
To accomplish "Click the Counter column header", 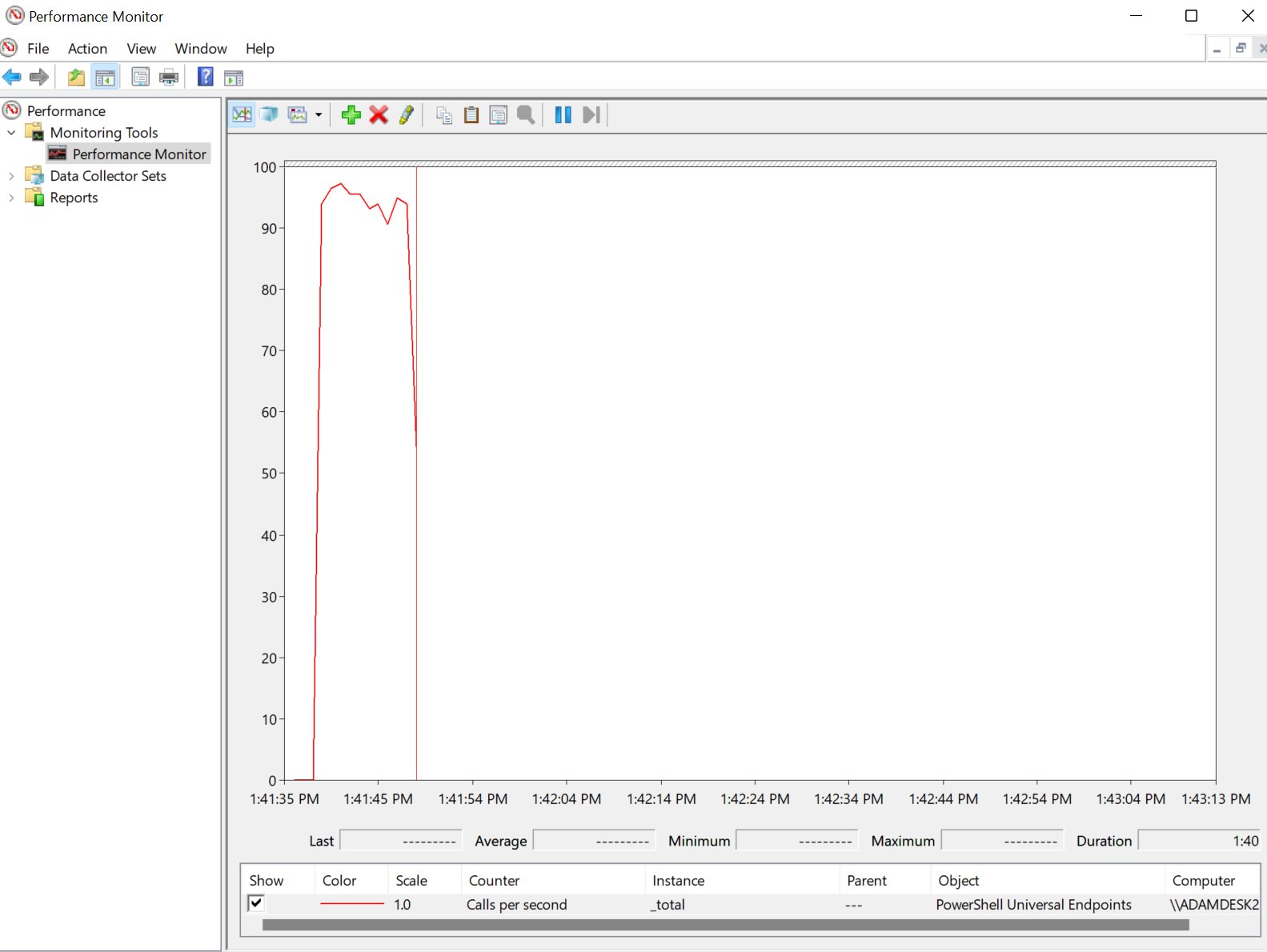I will pos(494,880).
